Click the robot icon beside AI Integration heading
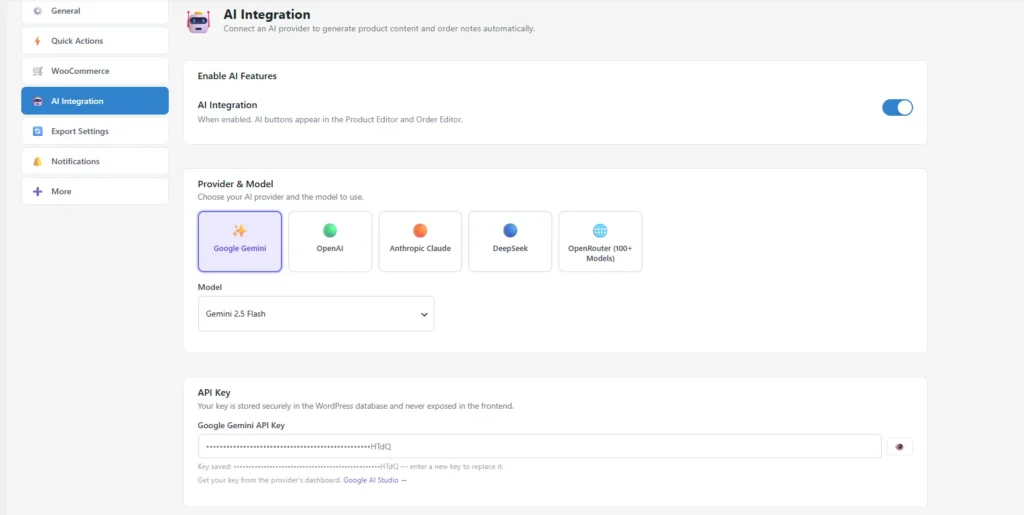This screenshot has width=1024, height=515. coord(199,22)
